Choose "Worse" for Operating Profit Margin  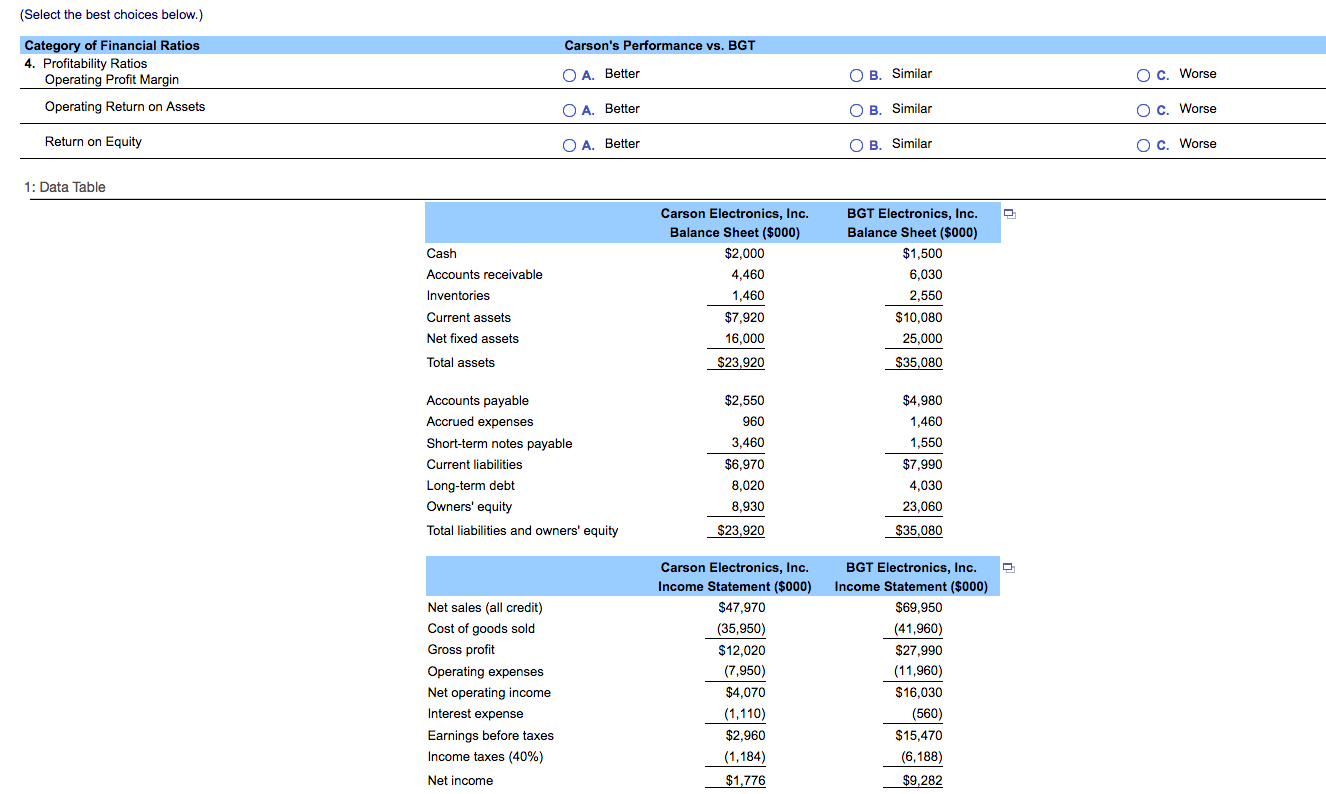click(1143, 74)
